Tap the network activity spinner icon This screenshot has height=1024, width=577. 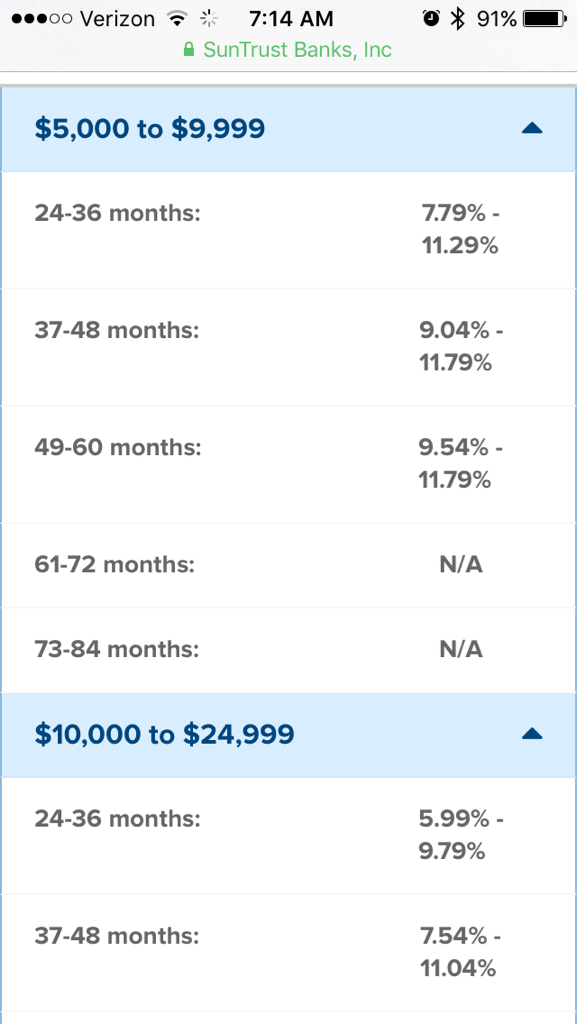point(208,20)
